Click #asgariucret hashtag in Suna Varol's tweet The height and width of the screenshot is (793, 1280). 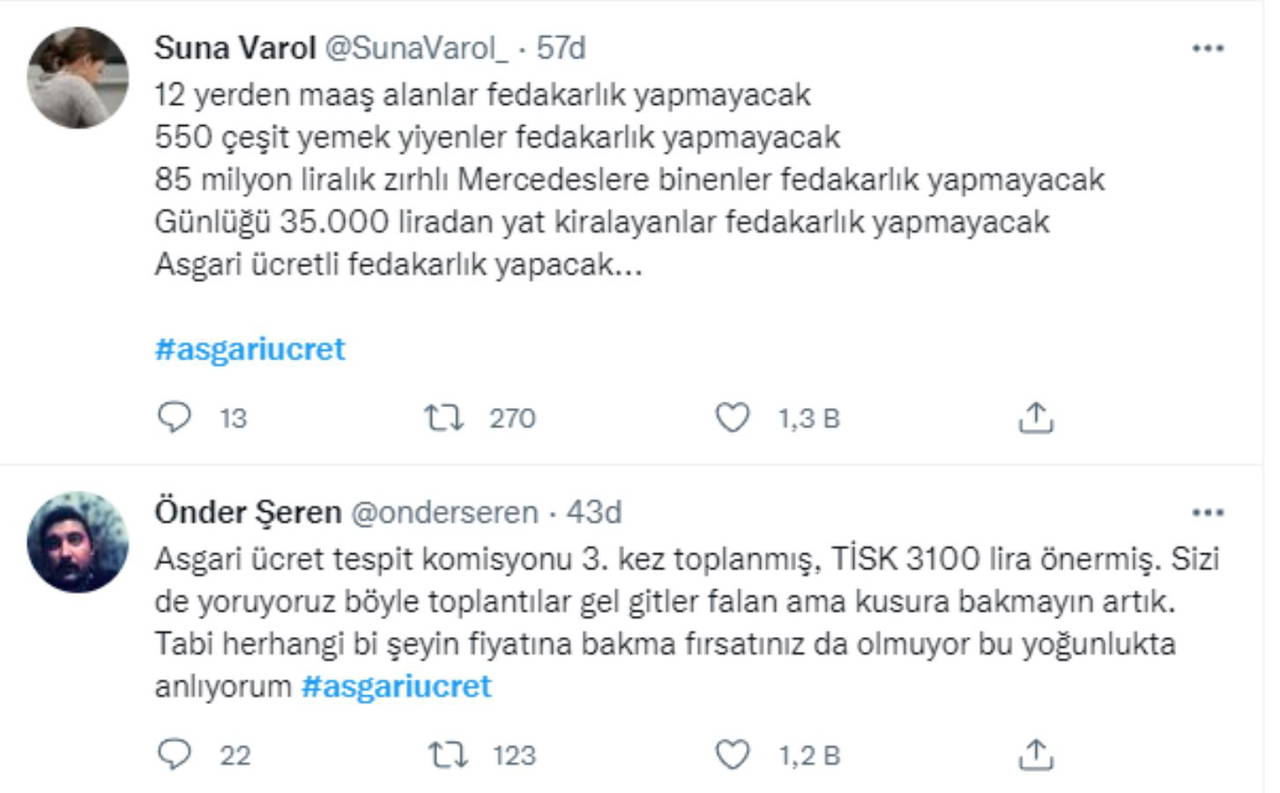250,349
